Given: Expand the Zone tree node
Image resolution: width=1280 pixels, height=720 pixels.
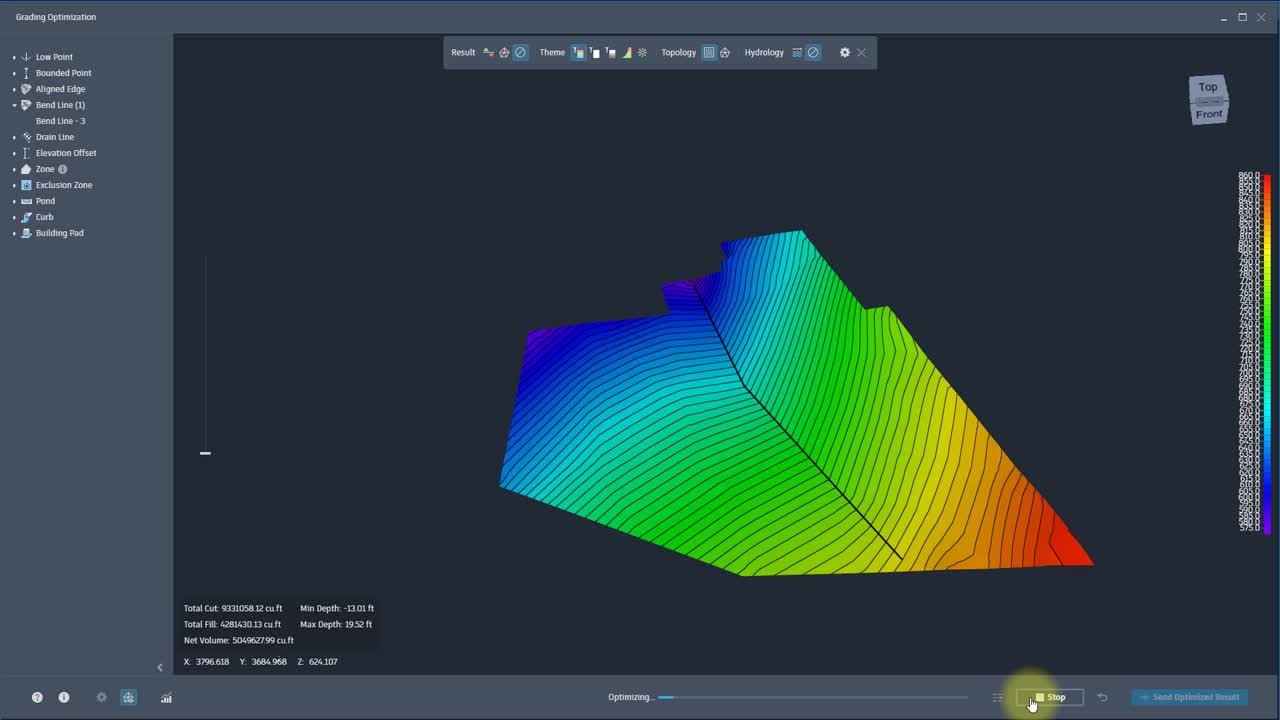Looking at the screenshot, I should [x=14, y=169].
